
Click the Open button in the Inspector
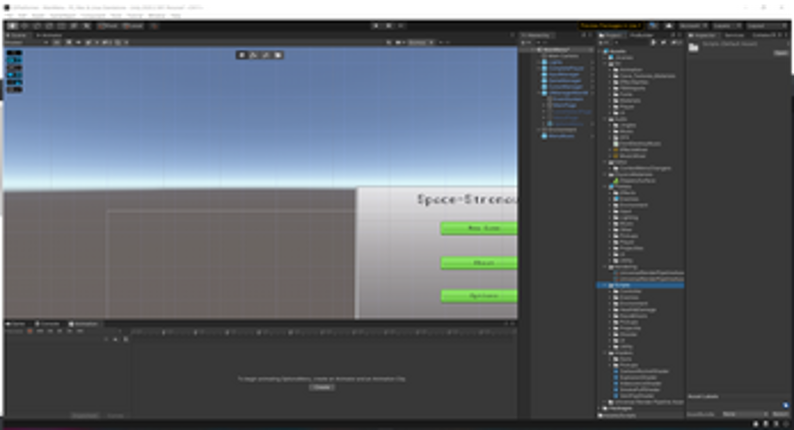780,53
